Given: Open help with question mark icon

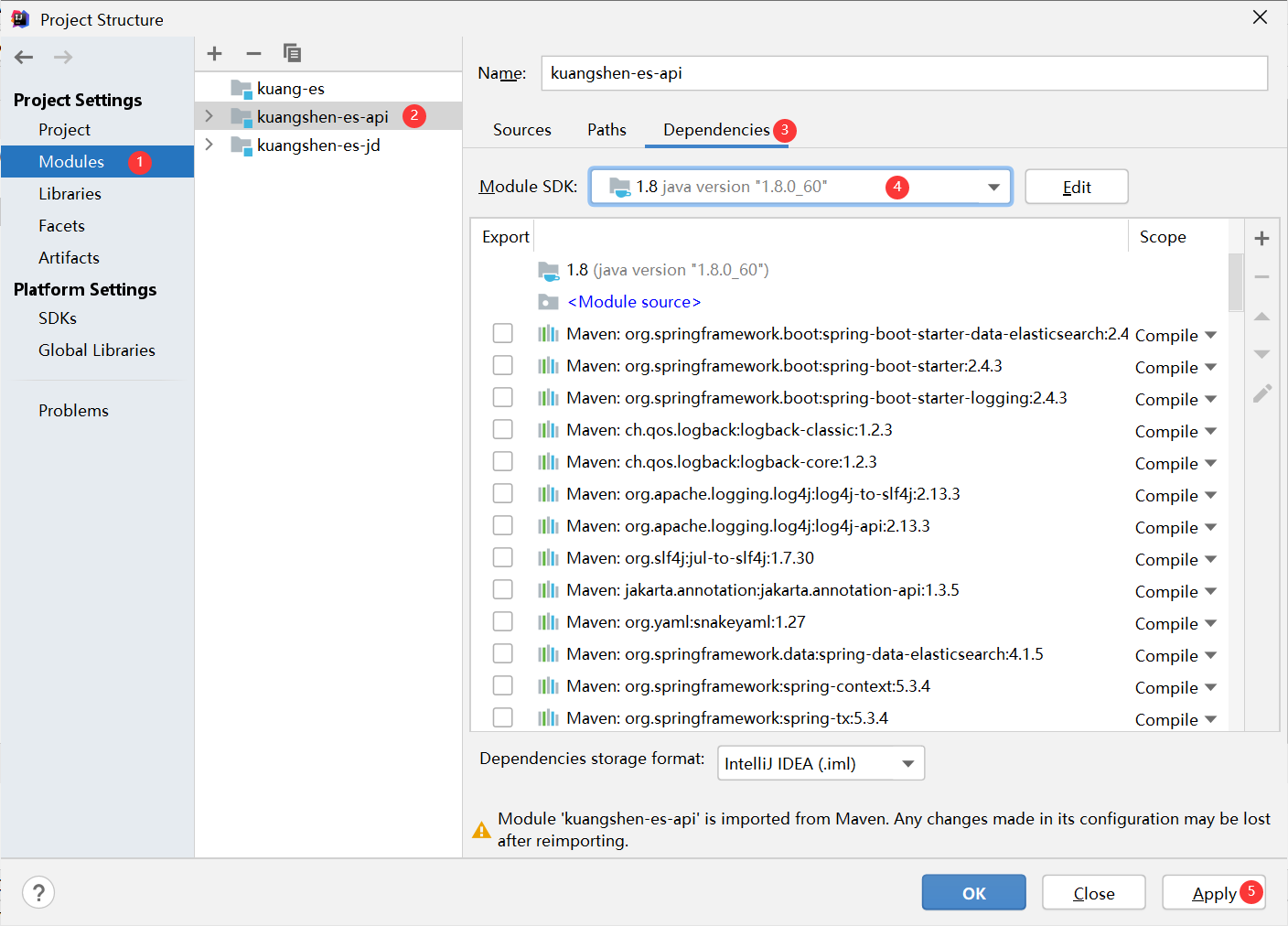Looking at the screenshot, I should (38, 892).
